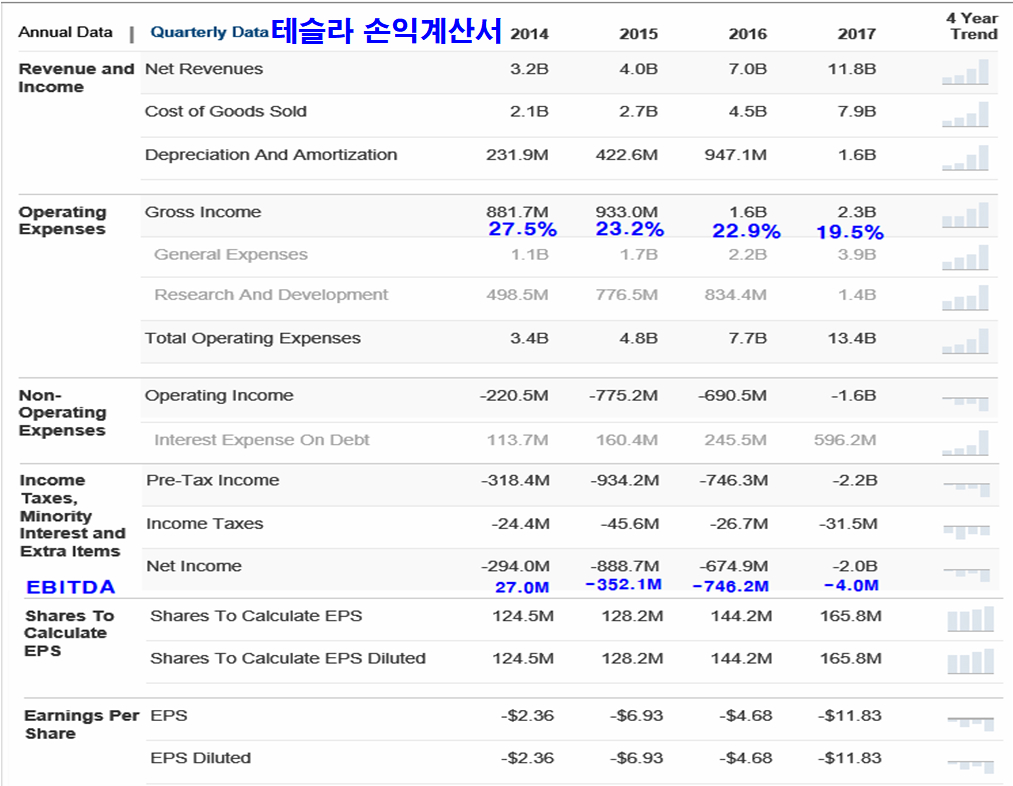The height and width of the screenshot is (786, 1013).
Task: Select the 2014 column header
Action: 529,34
